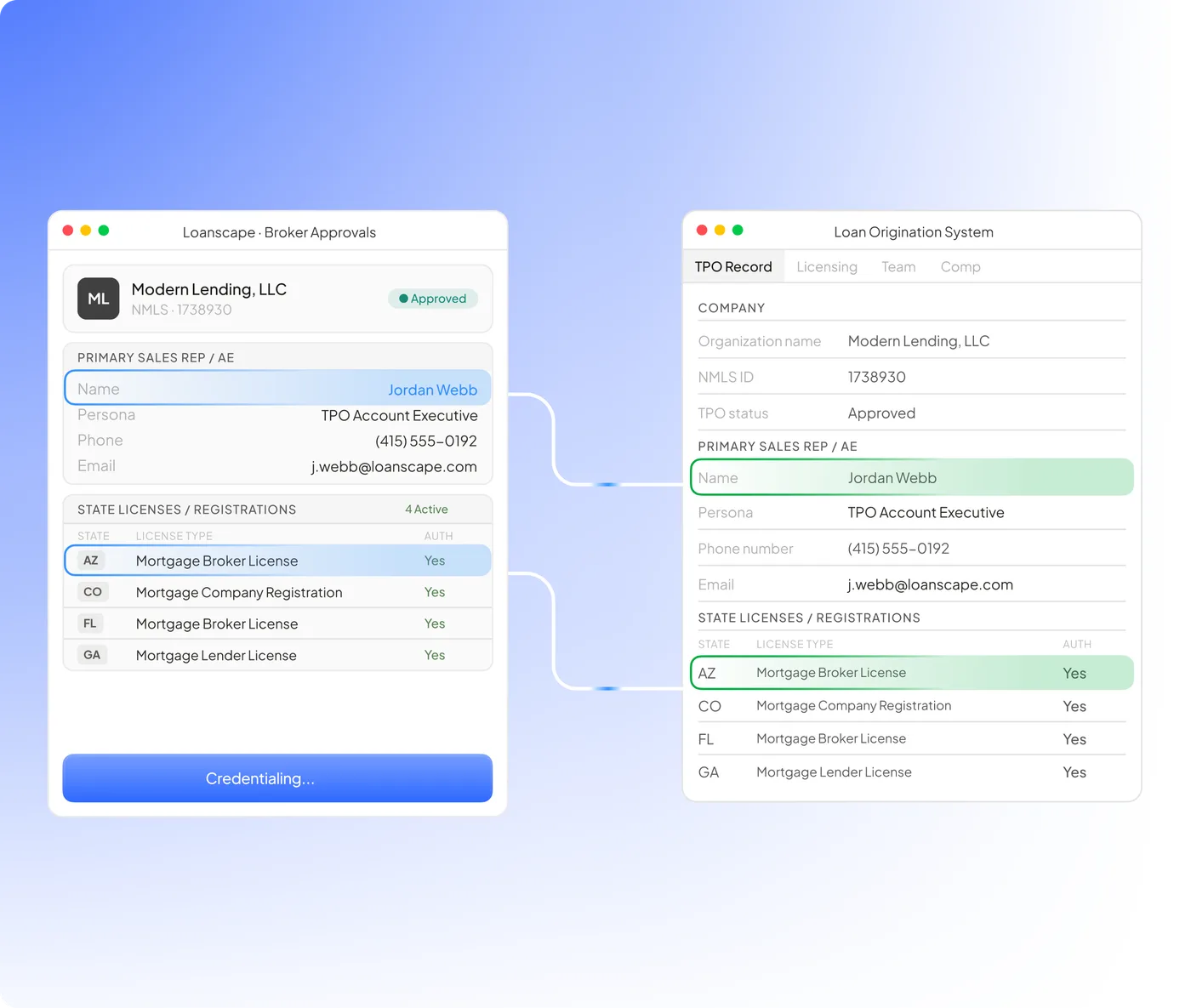Click the AZ state badge in Loanscape
This screenshot has height=1008, width=1191.
[91, 561]
